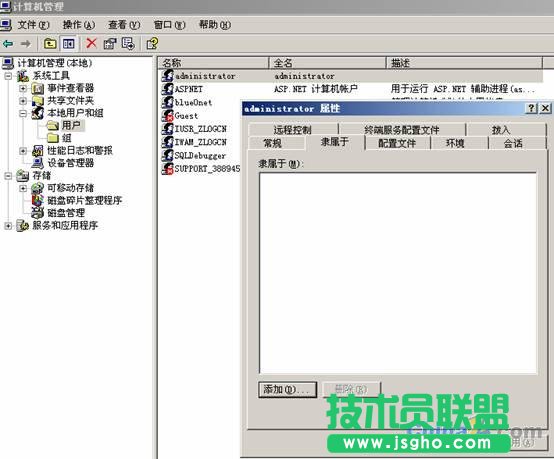Click the ASPNET user icon
Image resolution: width=554 pixels, height=459 pixels.
coord(167,89)
